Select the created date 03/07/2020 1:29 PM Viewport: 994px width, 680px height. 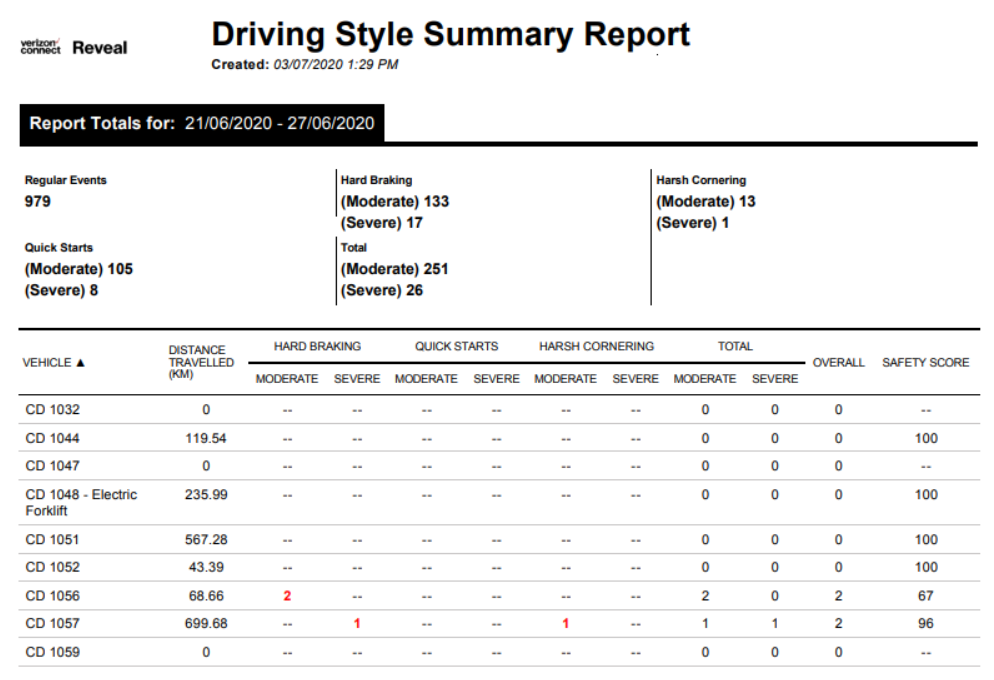(x=336, y=65)
